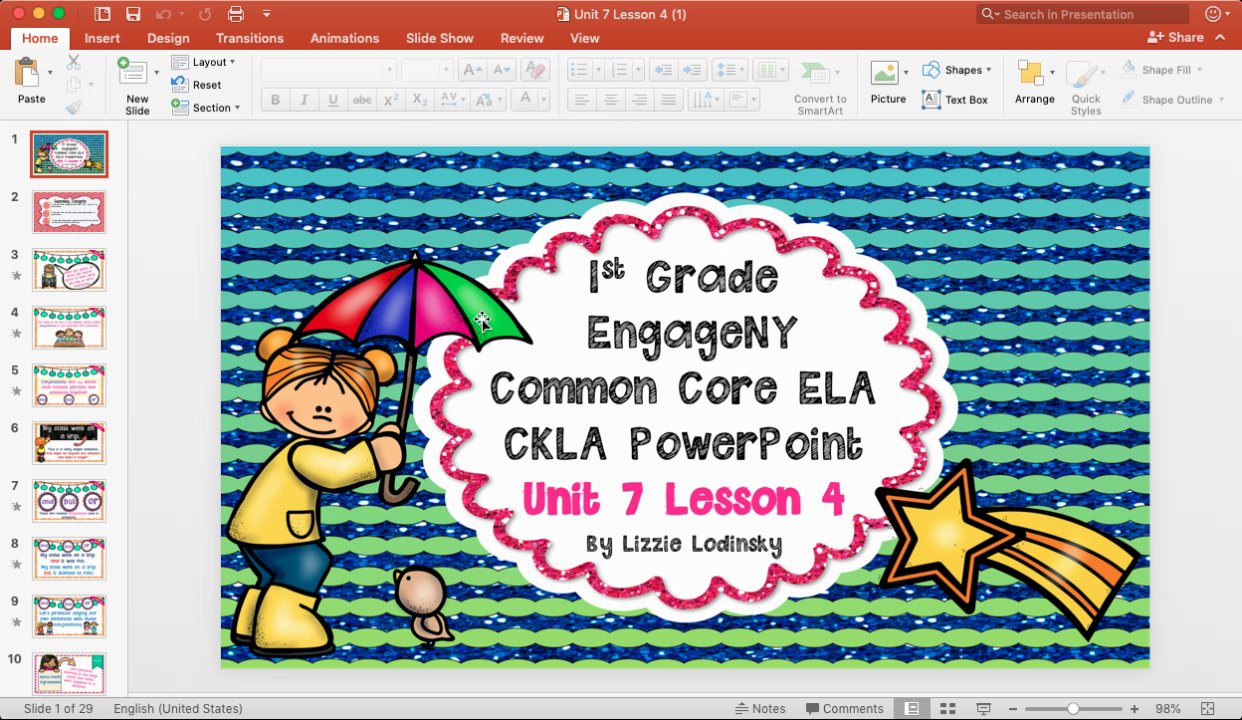Click the Subscript icon
1242x720 pixels.
[x=420, y=100]
